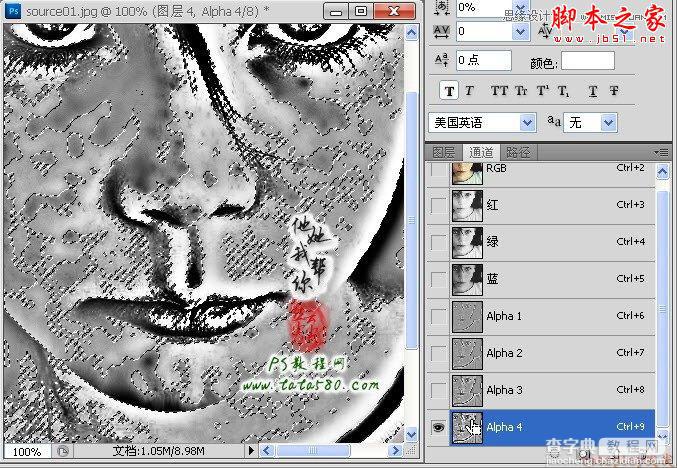Open the 美国英语 language dropdown
This screenshot has width=677, height=468.
(527, 123)
